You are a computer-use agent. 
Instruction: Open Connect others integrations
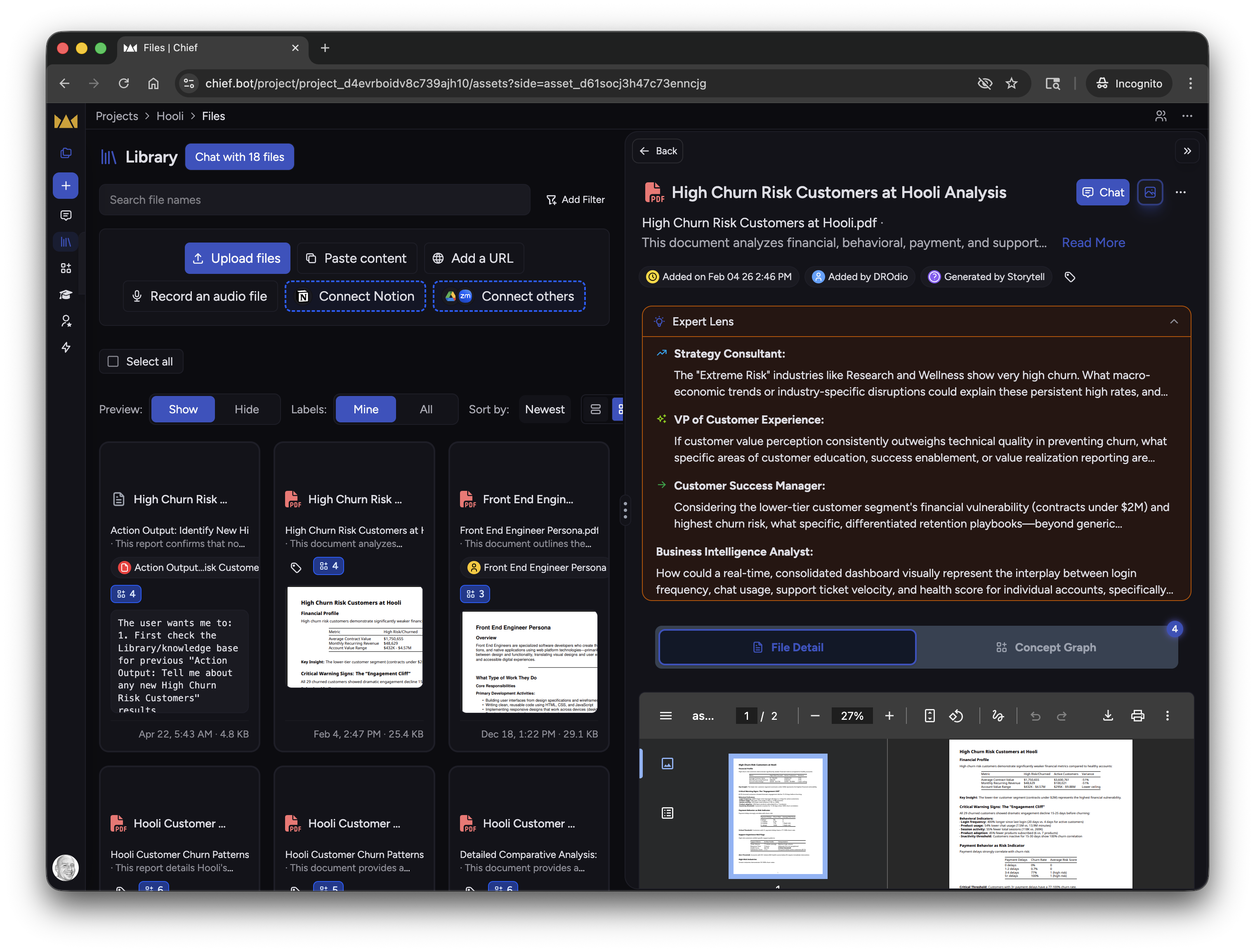(509, 296)
